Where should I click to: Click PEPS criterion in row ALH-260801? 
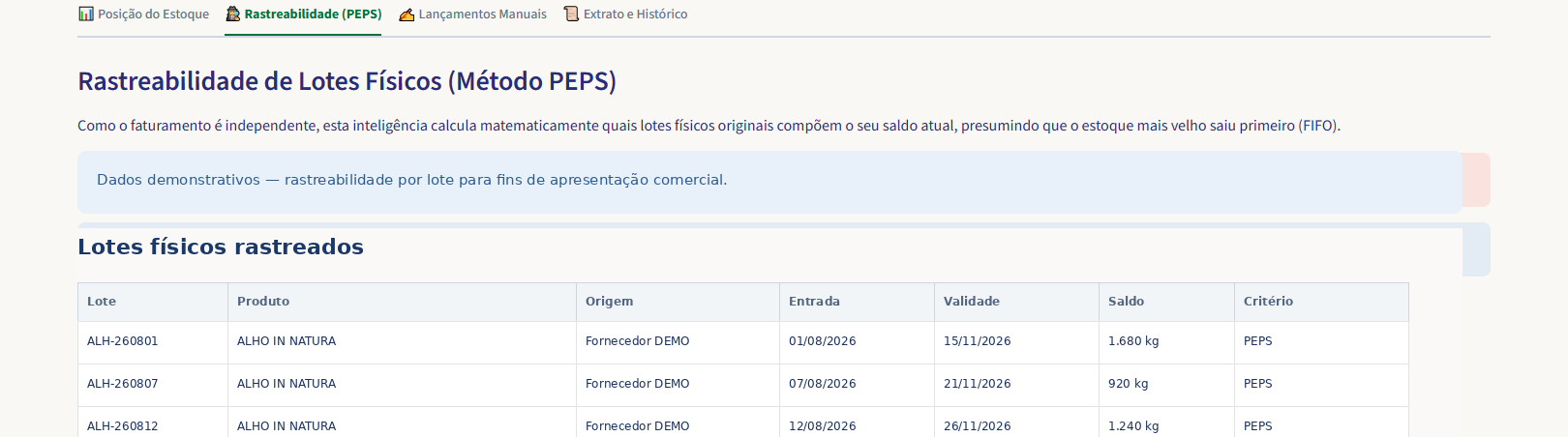1258,341
